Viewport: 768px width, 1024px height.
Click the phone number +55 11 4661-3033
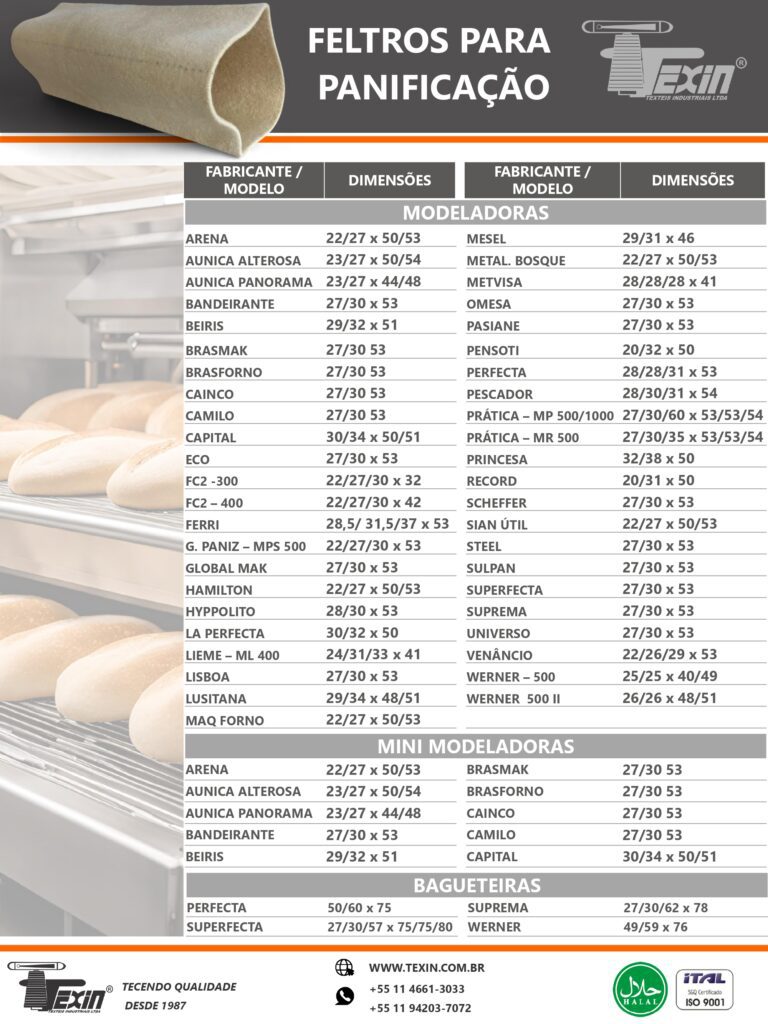(x=416, y=989)
